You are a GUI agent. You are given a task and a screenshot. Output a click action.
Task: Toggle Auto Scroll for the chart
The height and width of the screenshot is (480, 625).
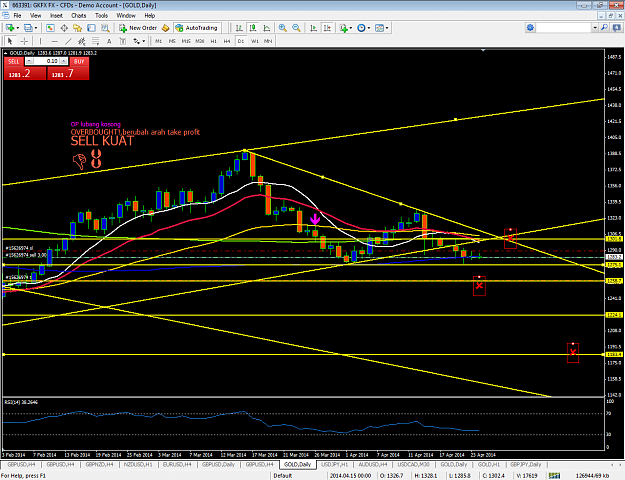[314, 28]
